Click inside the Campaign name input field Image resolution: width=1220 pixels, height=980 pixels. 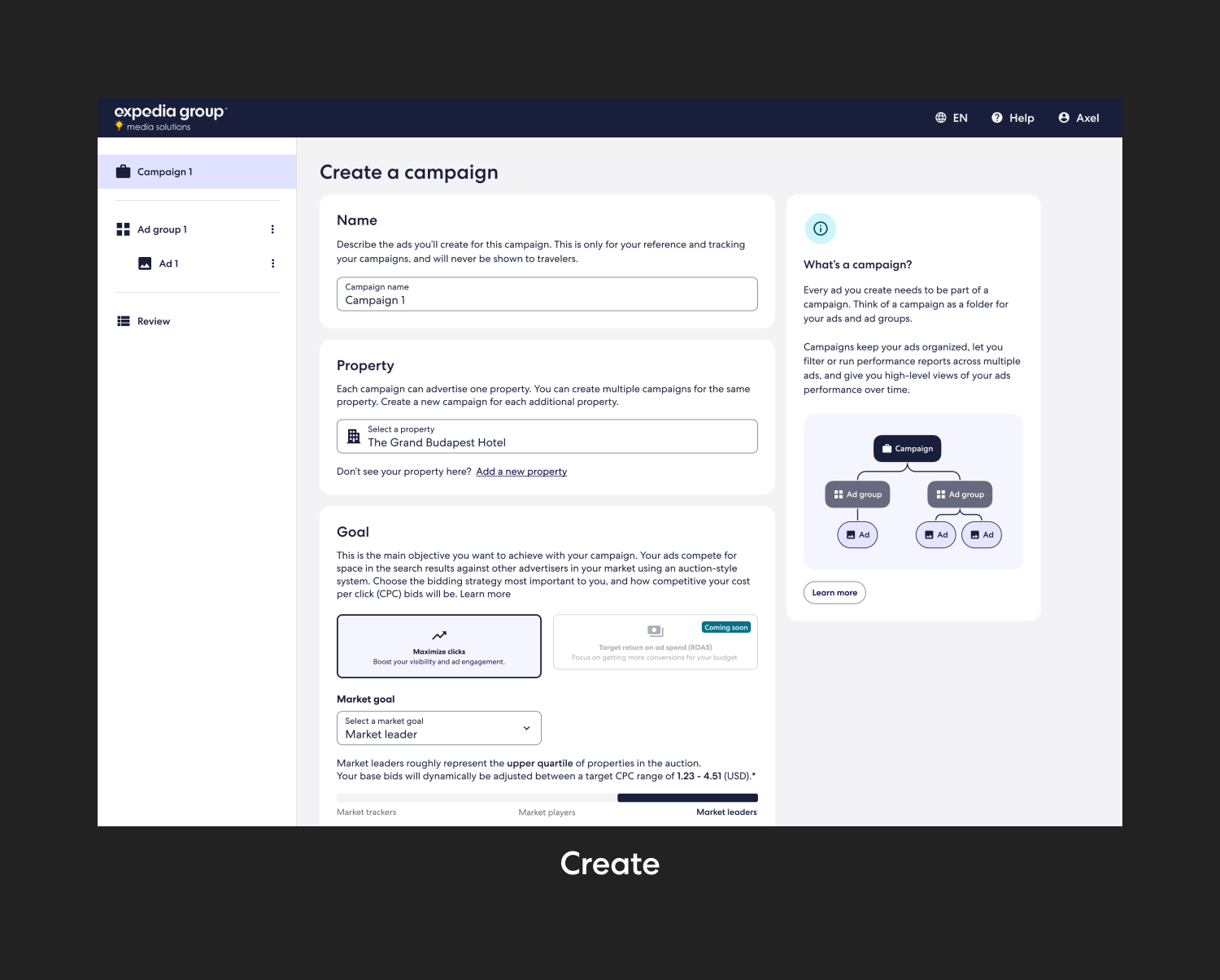(547, 294)
